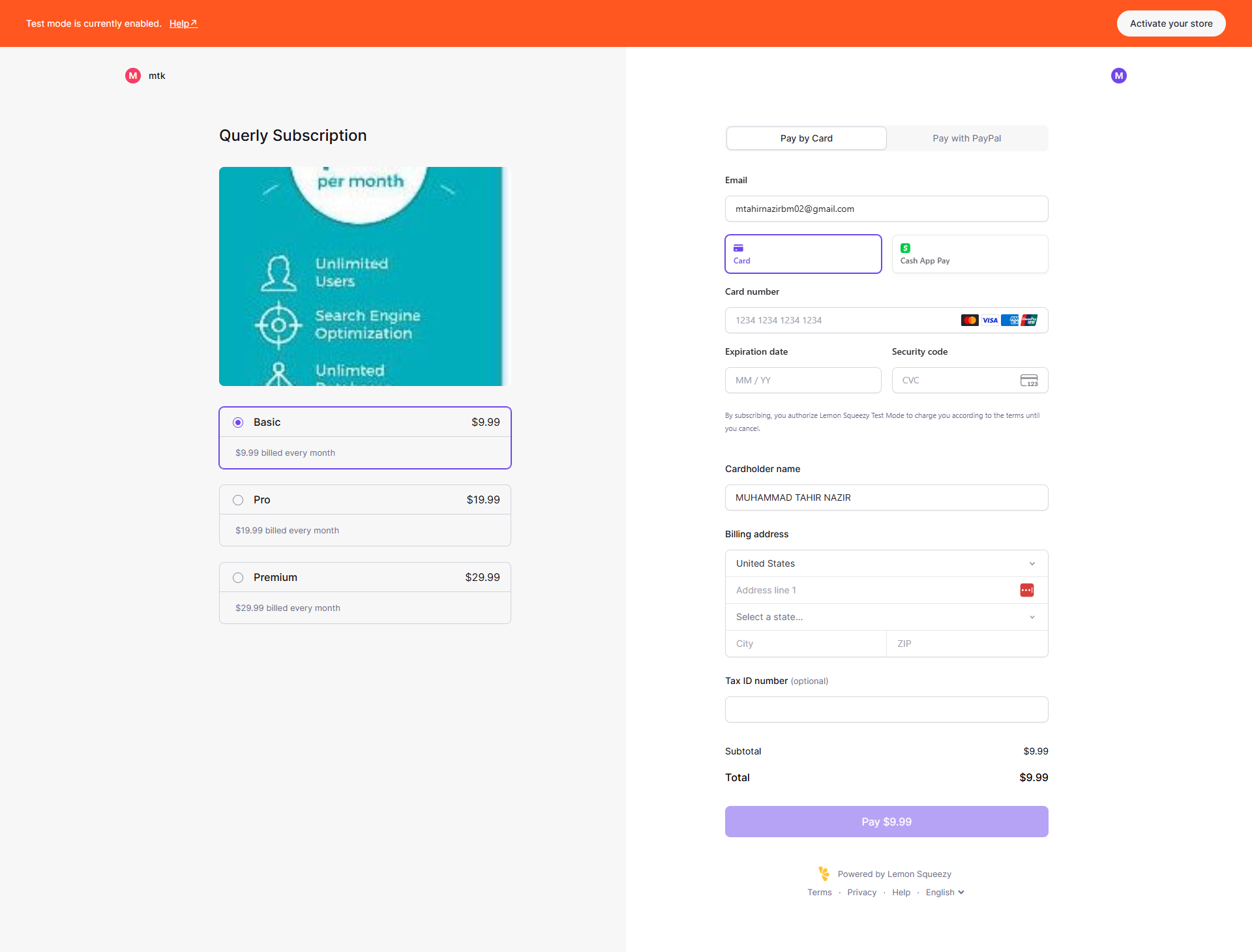Select the Card payment method icon

click(x=738, y=248)
